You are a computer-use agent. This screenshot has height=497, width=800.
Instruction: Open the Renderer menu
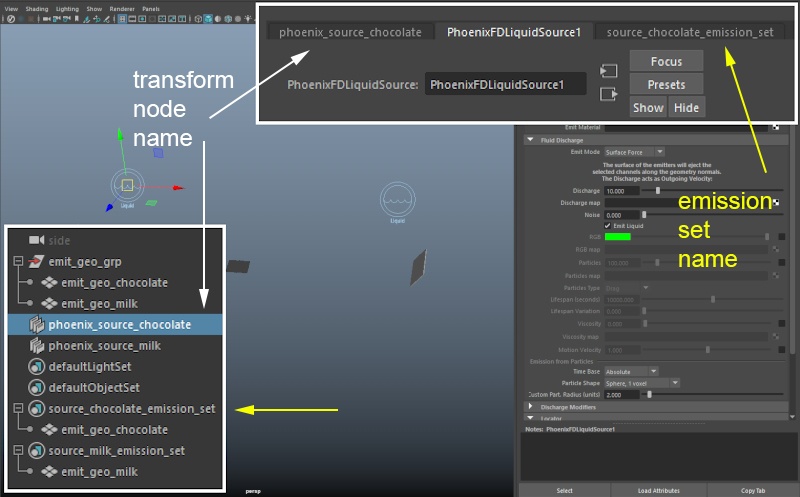pos(122,9)
